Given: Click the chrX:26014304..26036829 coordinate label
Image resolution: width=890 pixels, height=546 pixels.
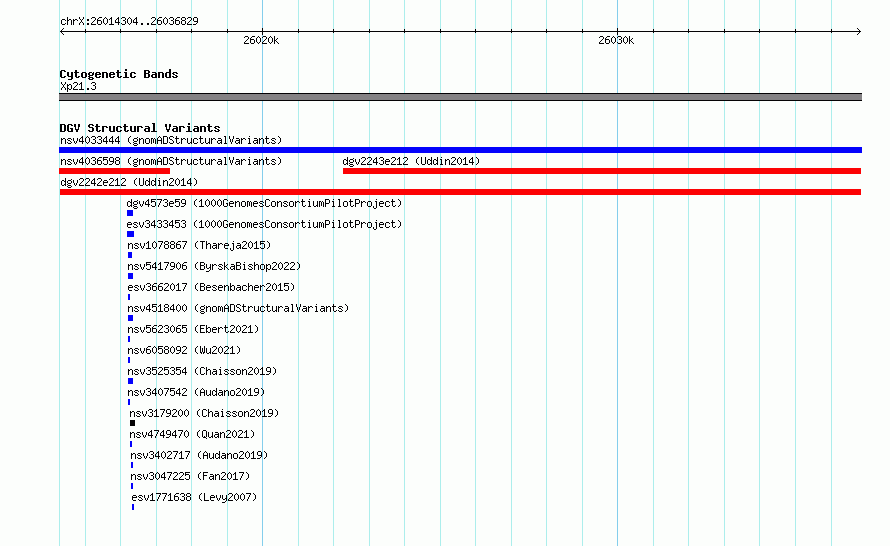Looking at the screenshot, I should 129,21.
